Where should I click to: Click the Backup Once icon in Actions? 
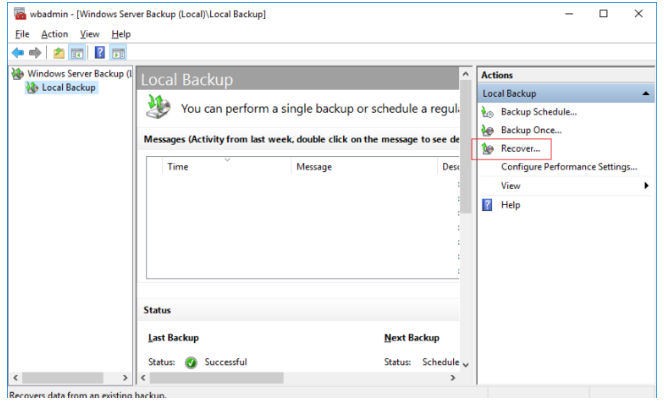487,130
